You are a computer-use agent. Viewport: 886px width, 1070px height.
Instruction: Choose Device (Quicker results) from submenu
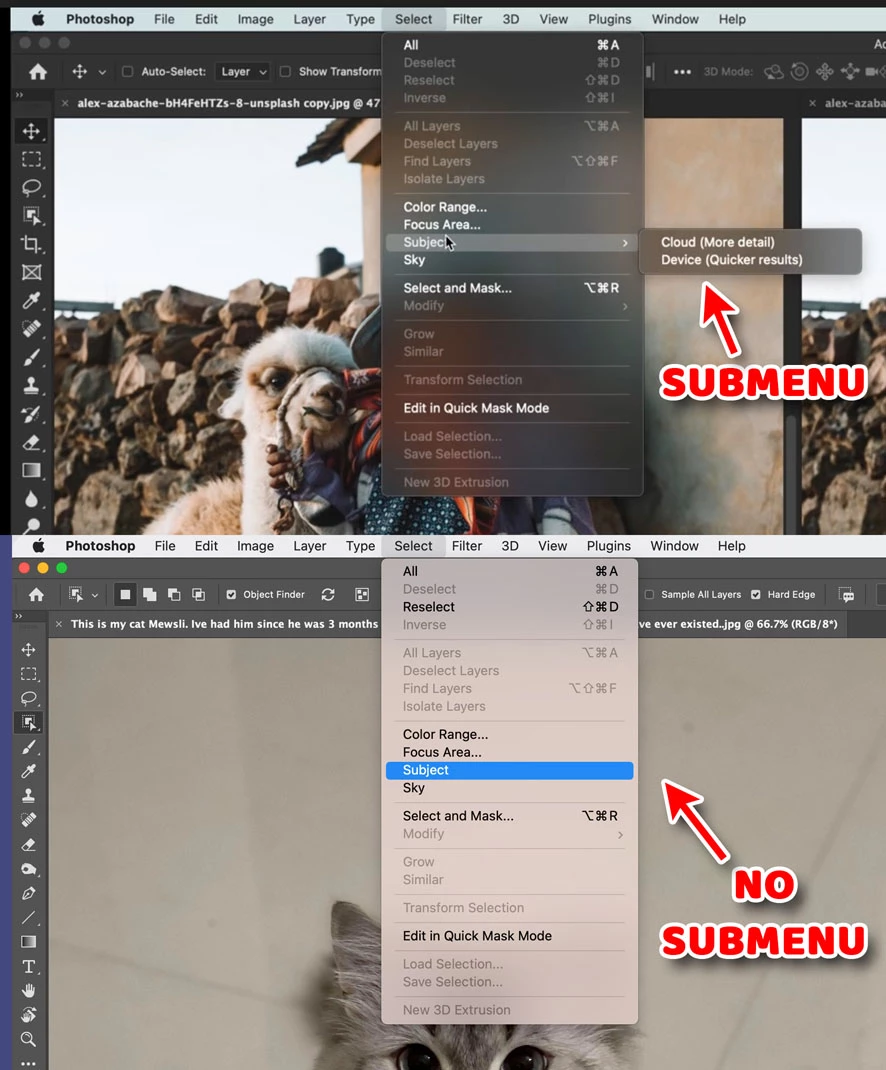[731, 259]
